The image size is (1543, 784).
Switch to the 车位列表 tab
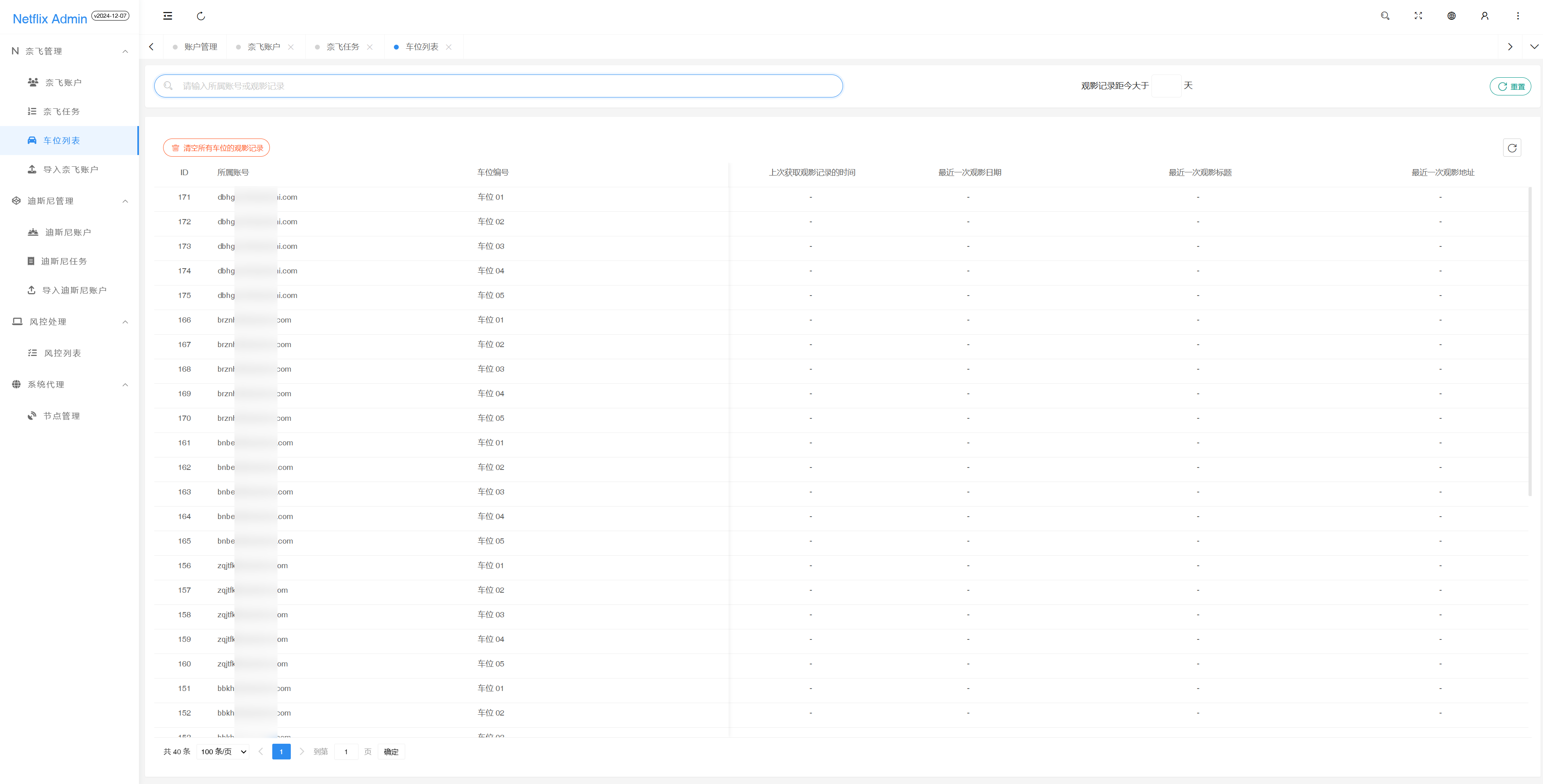[x=422, y=47]
